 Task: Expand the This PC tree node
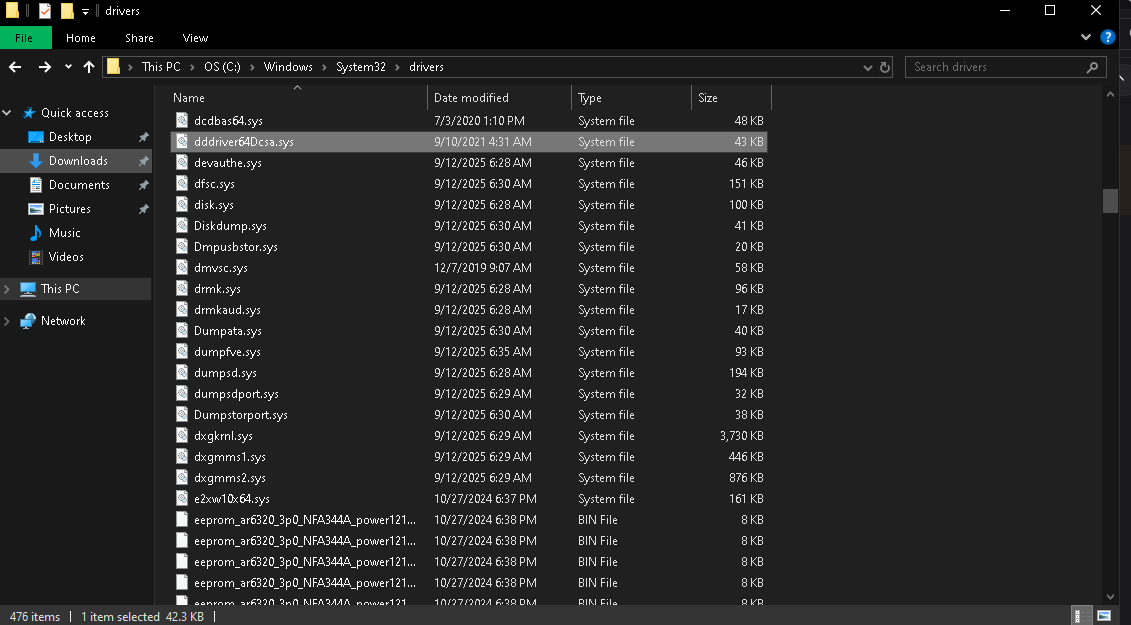pos(7,289)
